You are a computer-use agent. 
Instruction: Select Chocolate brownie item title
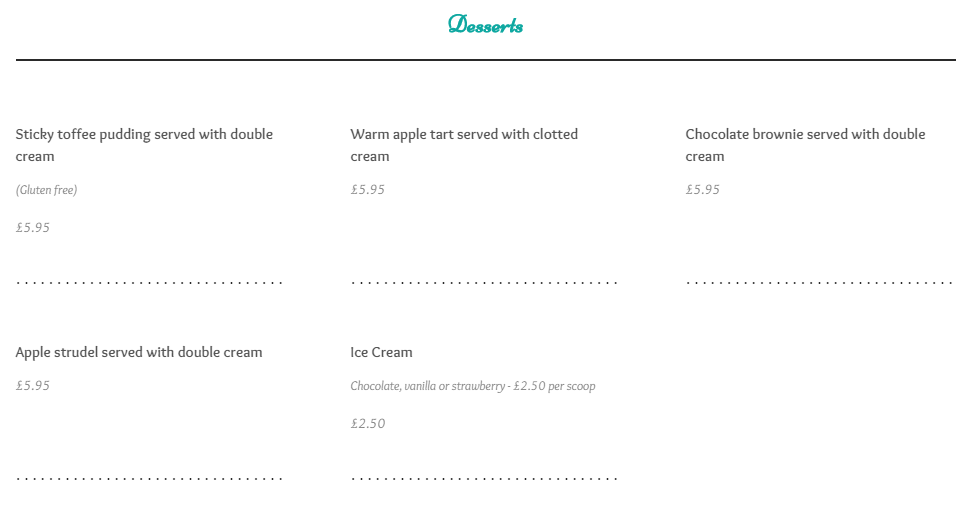(x=805, y=145)
